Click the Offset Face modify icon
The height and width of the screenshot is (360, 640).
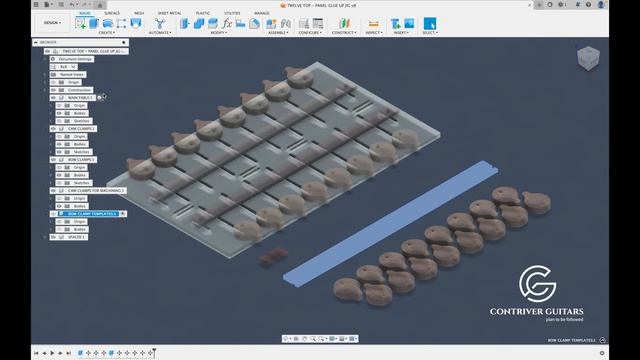pyautogui.click(x=213, y=23)
